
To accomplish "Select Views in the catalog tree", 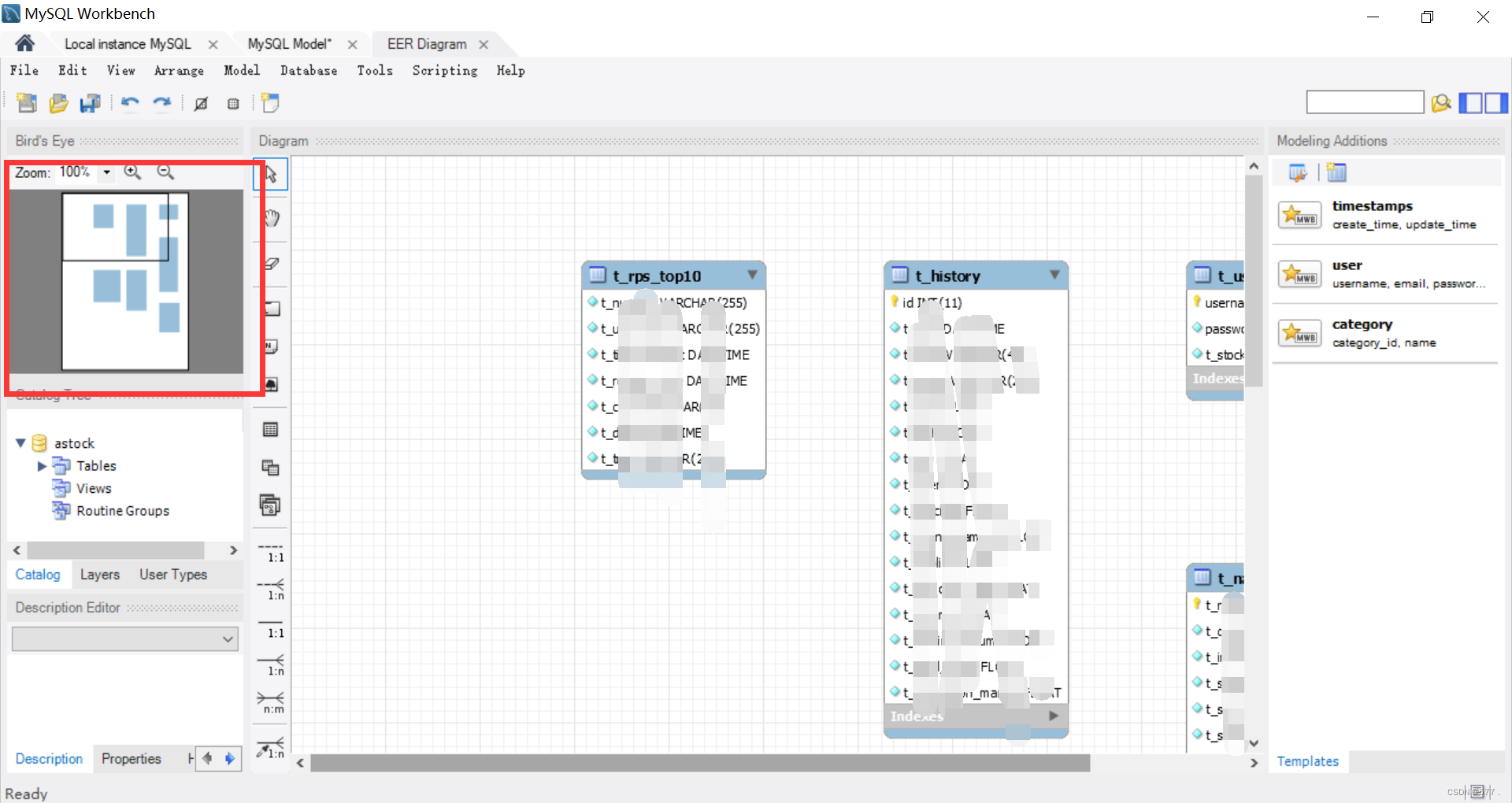I will tap(94, 489).
